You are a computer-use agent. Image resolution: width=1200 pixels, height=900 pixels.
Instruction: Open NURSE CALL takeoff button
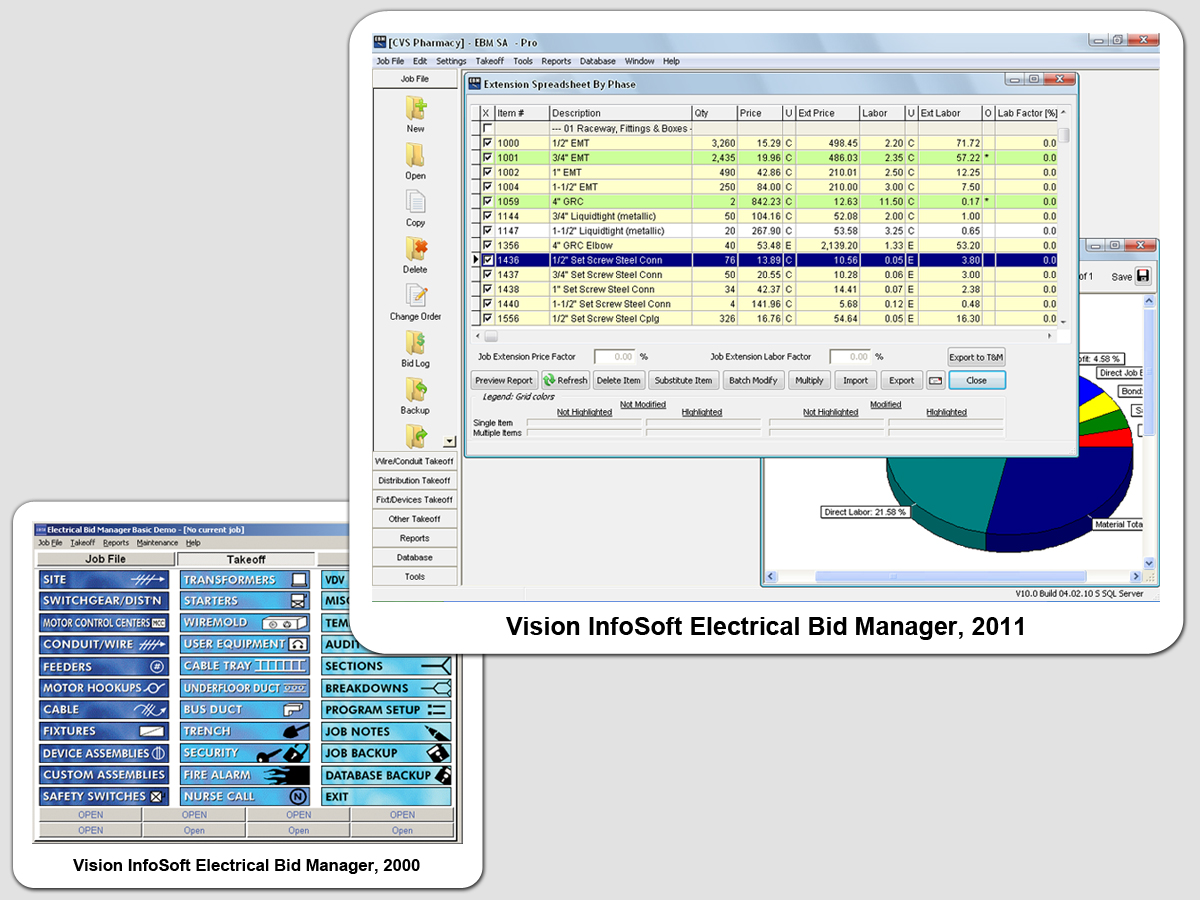click(x=246, y=797)
